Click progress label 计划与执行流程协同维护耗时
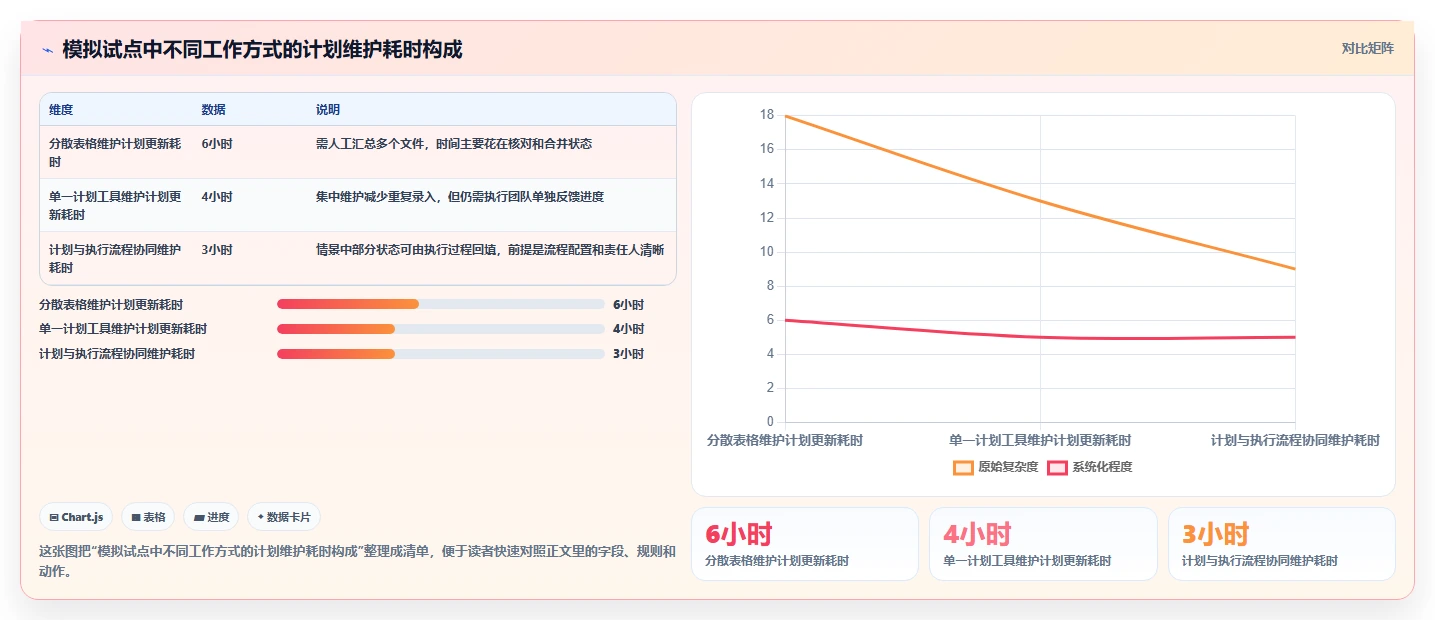The width and height of the screenshot is (1435, 620). coord(117,354)
